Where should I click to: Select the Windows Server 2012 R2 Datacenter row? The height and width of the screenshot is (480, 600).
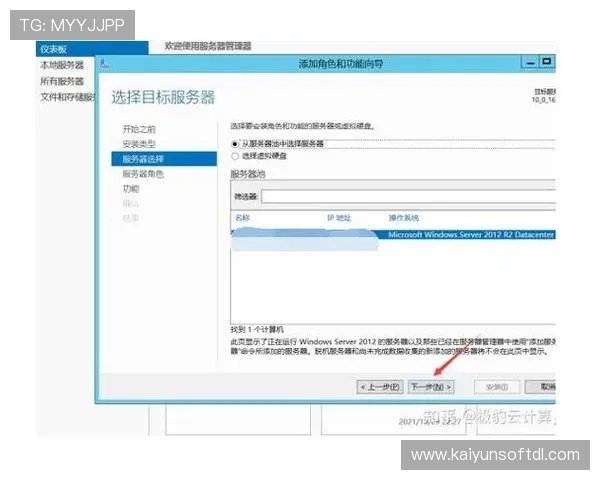coord(393,235)
